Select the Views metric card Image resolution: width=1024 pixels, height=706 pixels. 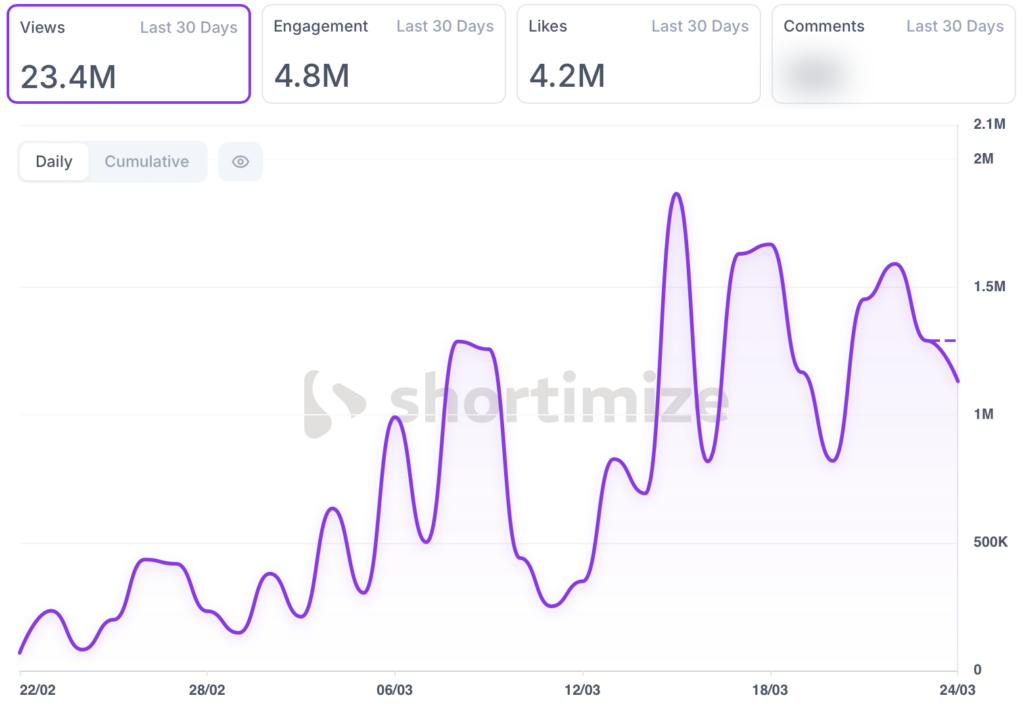(x=128, y=54)
